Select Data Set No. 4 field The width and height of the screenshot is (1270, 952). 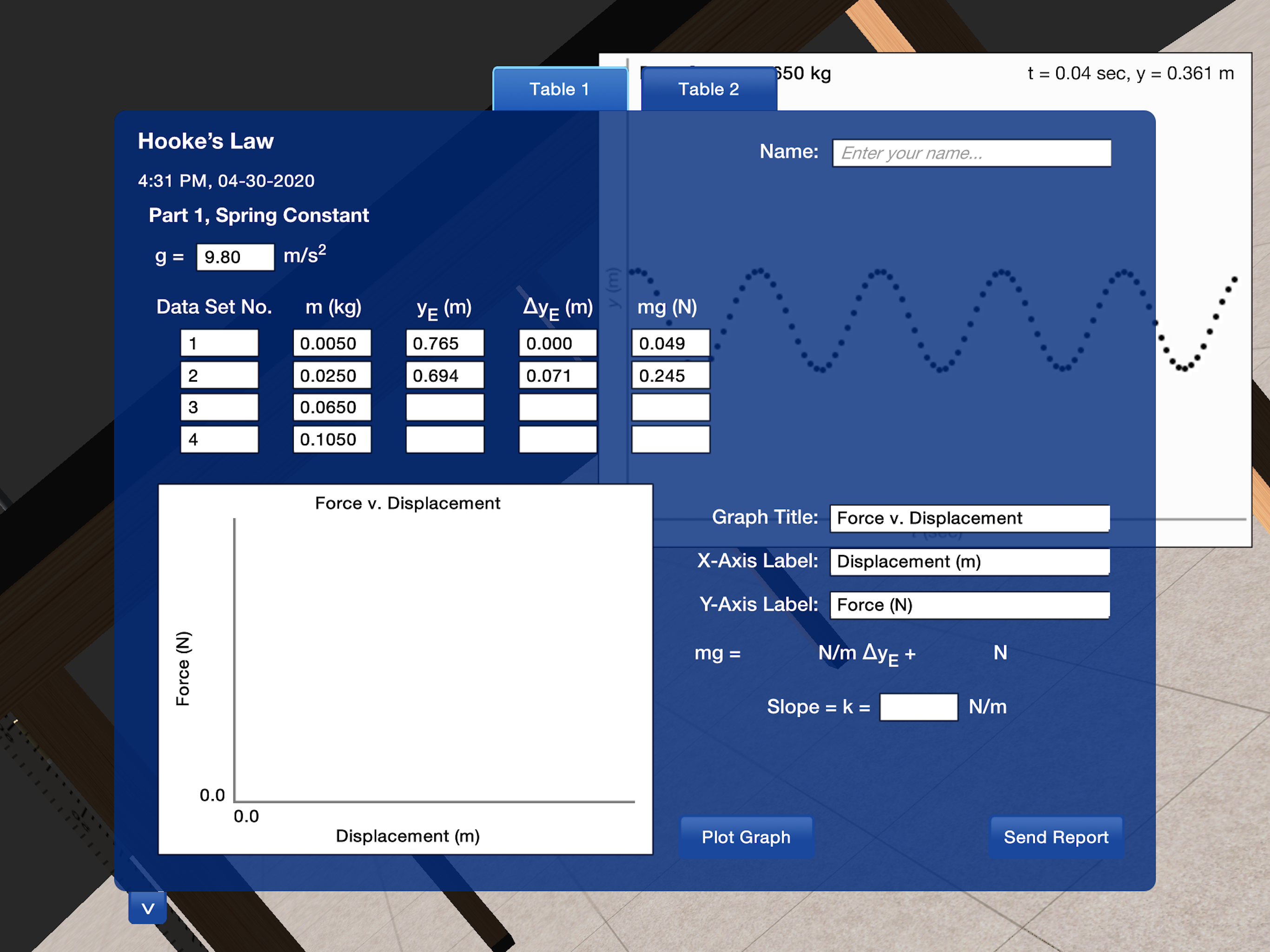(219, 439)
